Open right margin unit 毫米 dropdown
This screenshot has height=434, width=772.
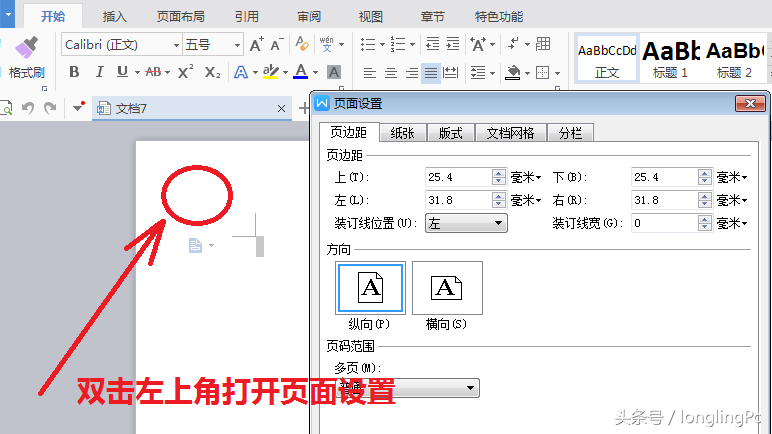732,200
